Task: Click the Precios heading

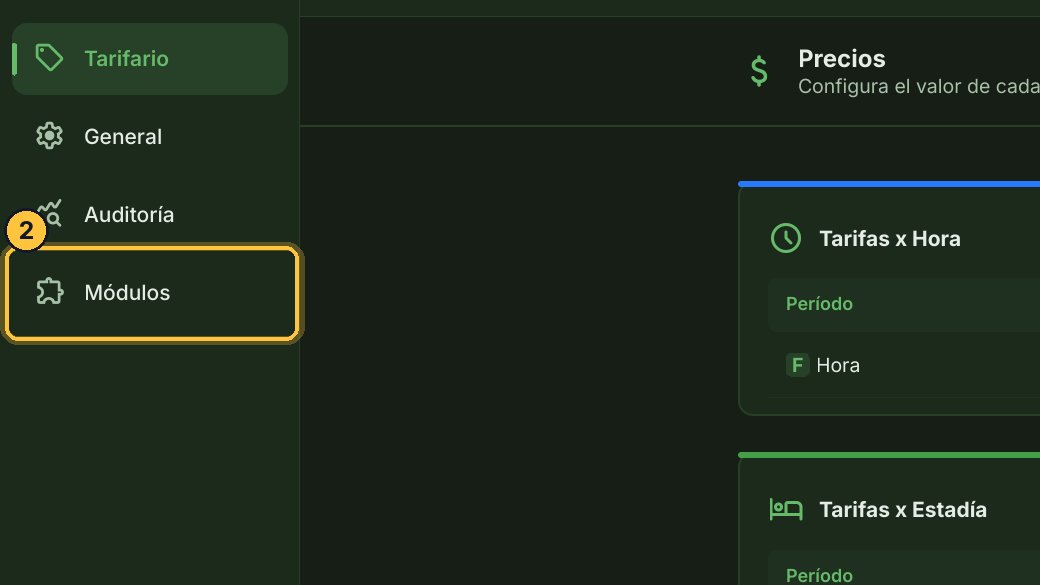Action: tap(842, 58)
